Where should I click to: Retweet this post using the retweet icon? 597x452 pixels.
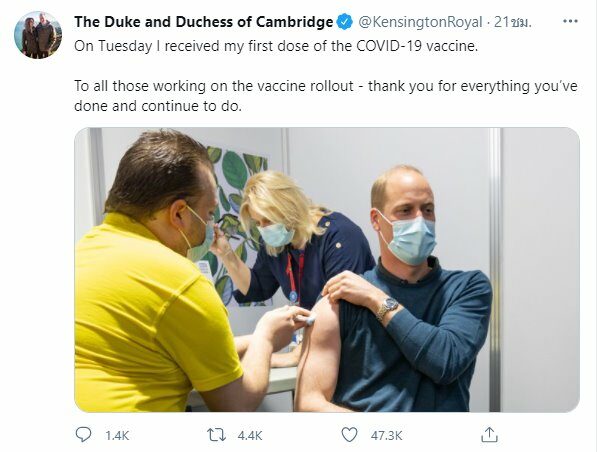point(216,435)
